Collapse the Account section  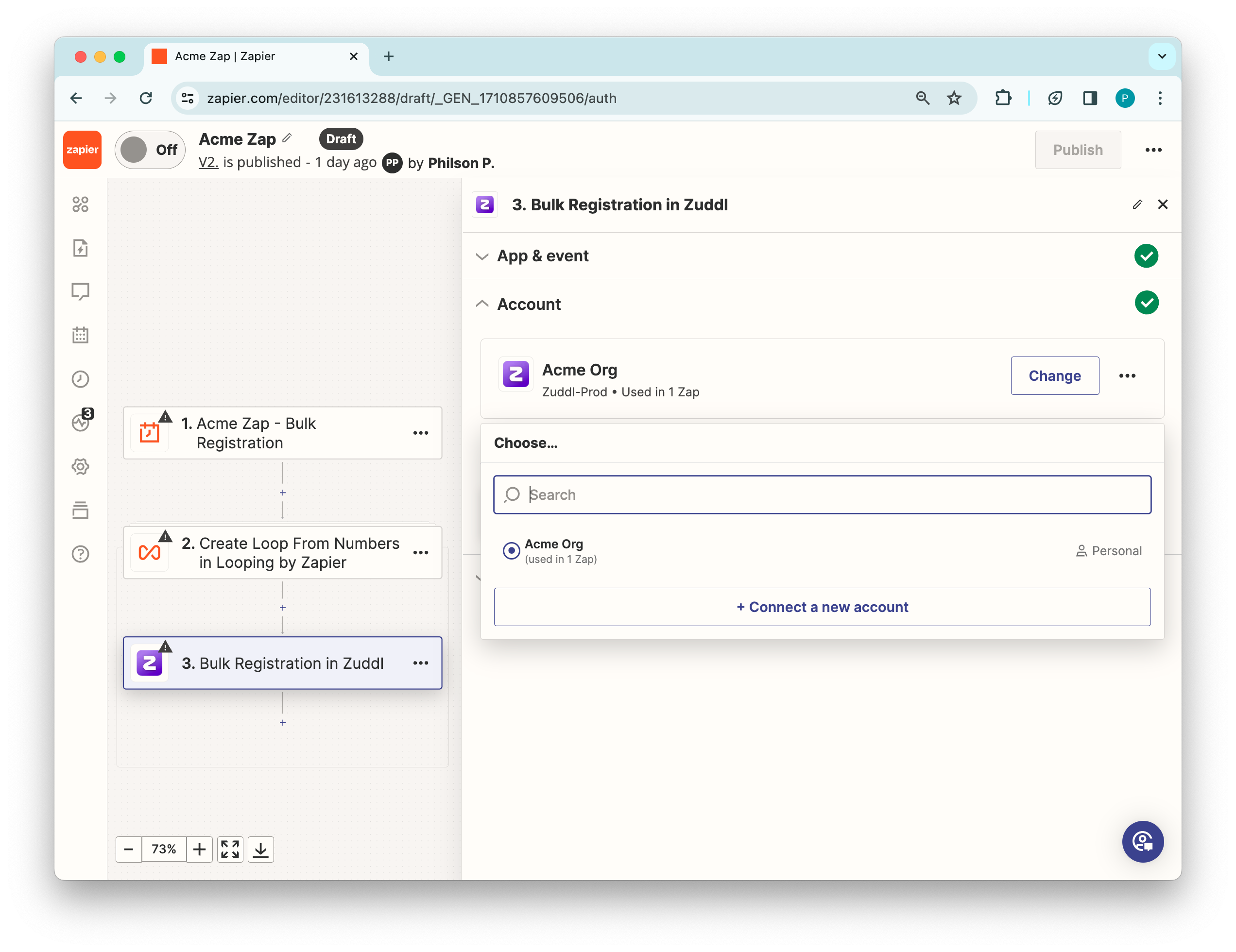529,305
